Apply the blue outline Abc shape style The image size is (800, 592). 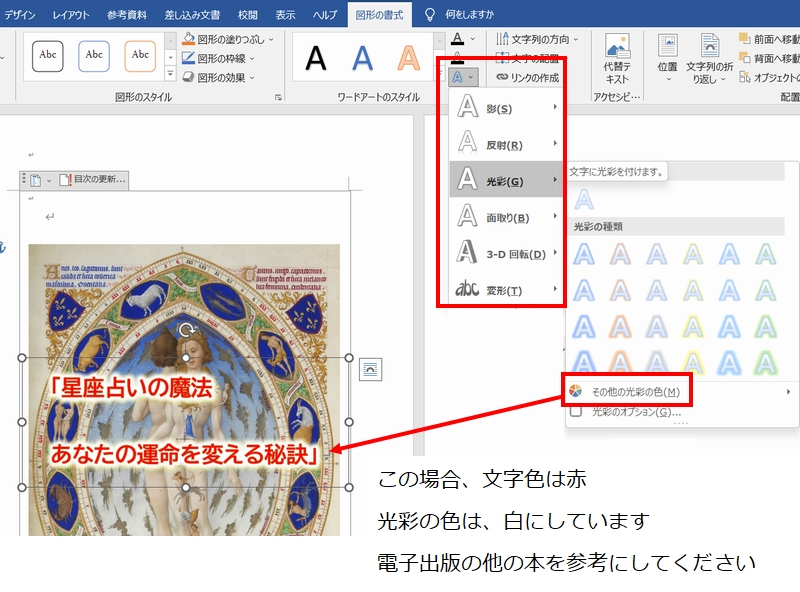coord(94,56)
